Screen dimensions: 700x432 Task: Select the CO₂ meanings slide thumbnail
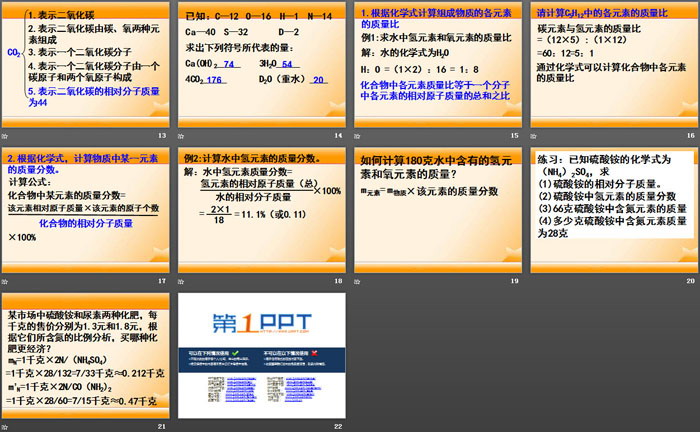click(86, 64)
